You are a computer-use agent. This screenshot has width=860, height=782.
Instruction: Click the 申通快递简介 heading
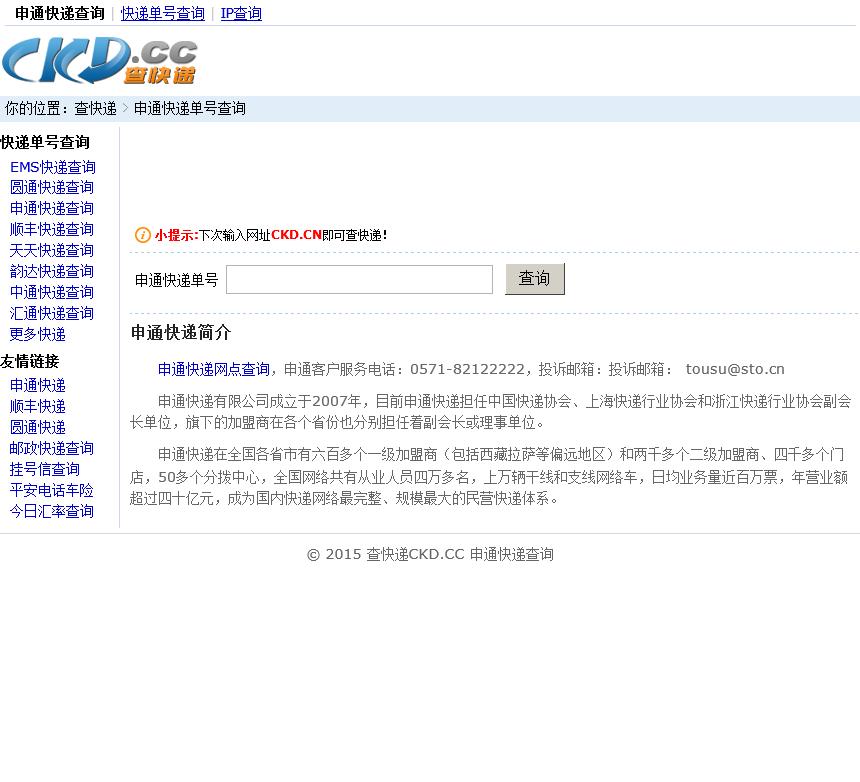coord(181,332)
